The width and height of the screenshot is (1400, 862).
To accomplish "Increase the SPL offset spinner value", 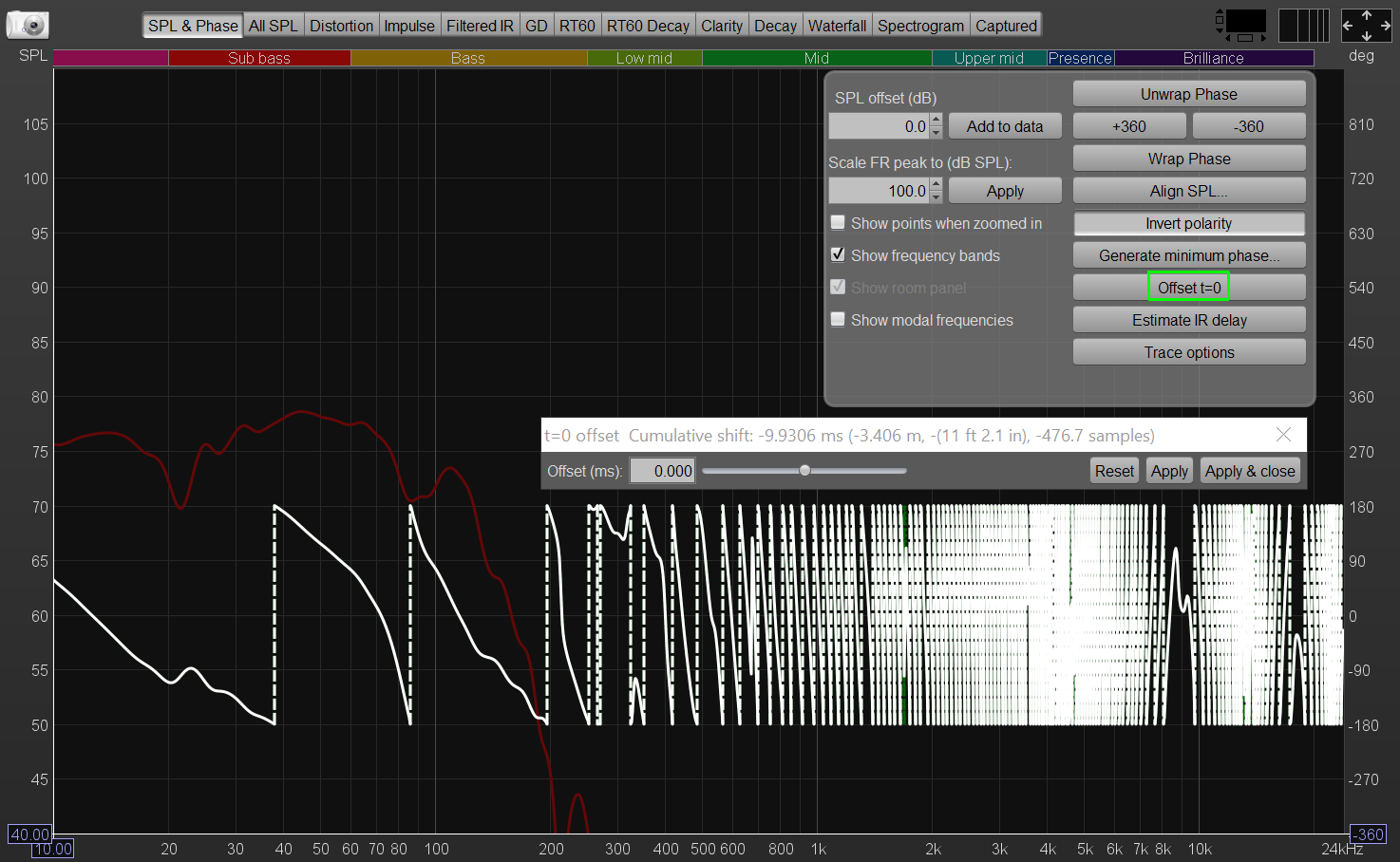I will coord(936,120).
